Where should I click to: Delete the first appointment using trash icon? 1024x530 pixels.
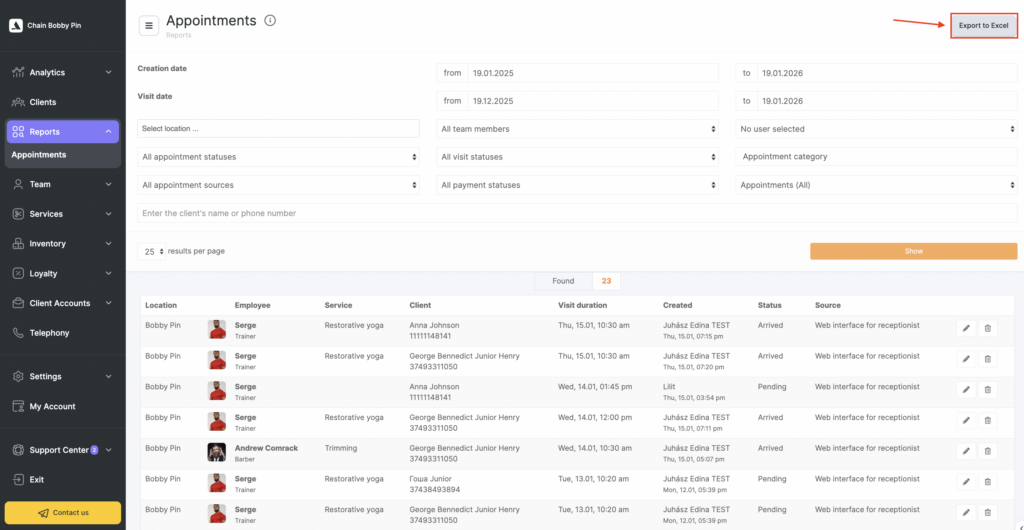[988, 328]
